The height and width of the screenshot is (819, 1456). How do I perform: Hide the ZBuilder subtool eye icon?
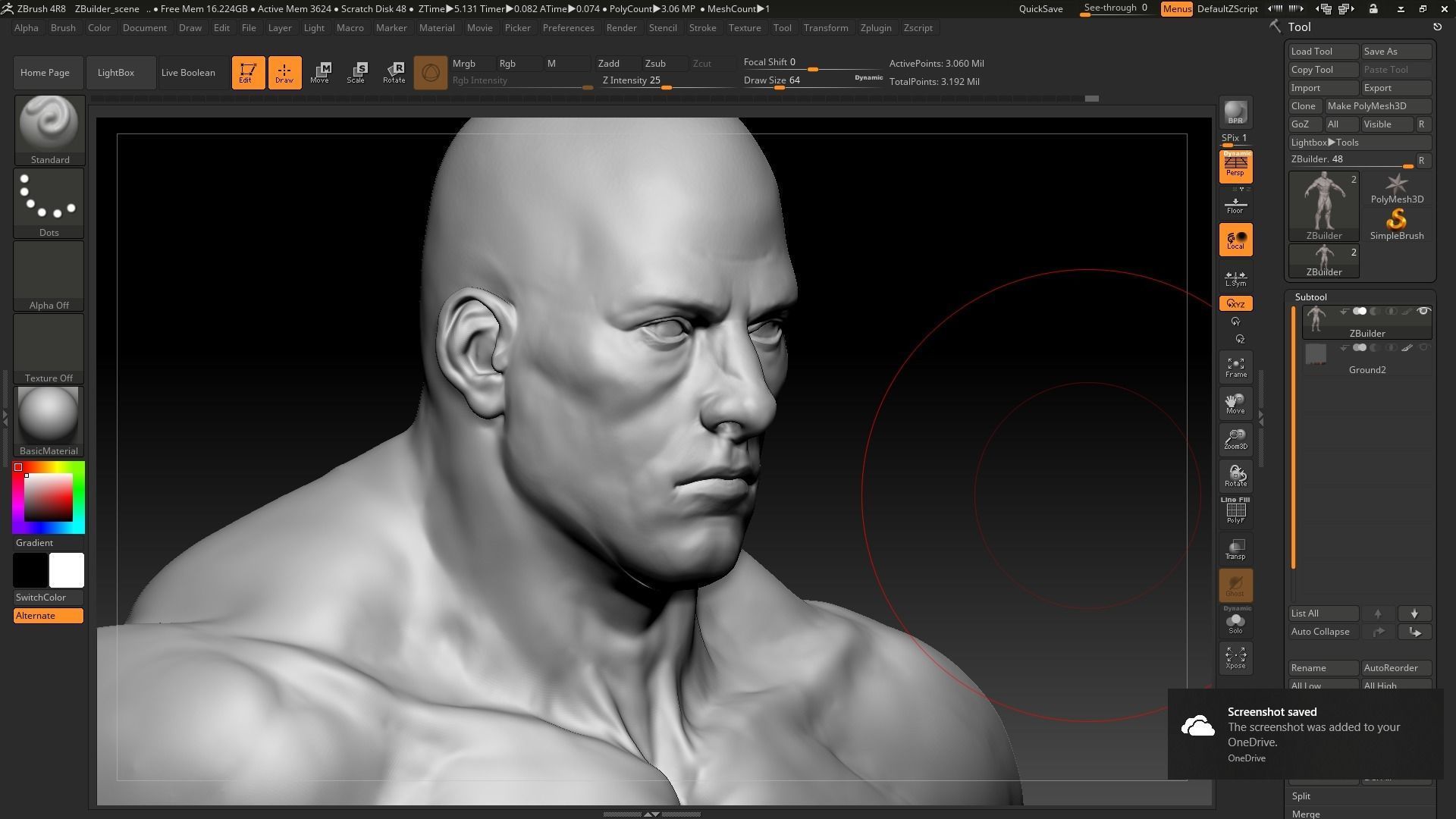pos(1423,311)
